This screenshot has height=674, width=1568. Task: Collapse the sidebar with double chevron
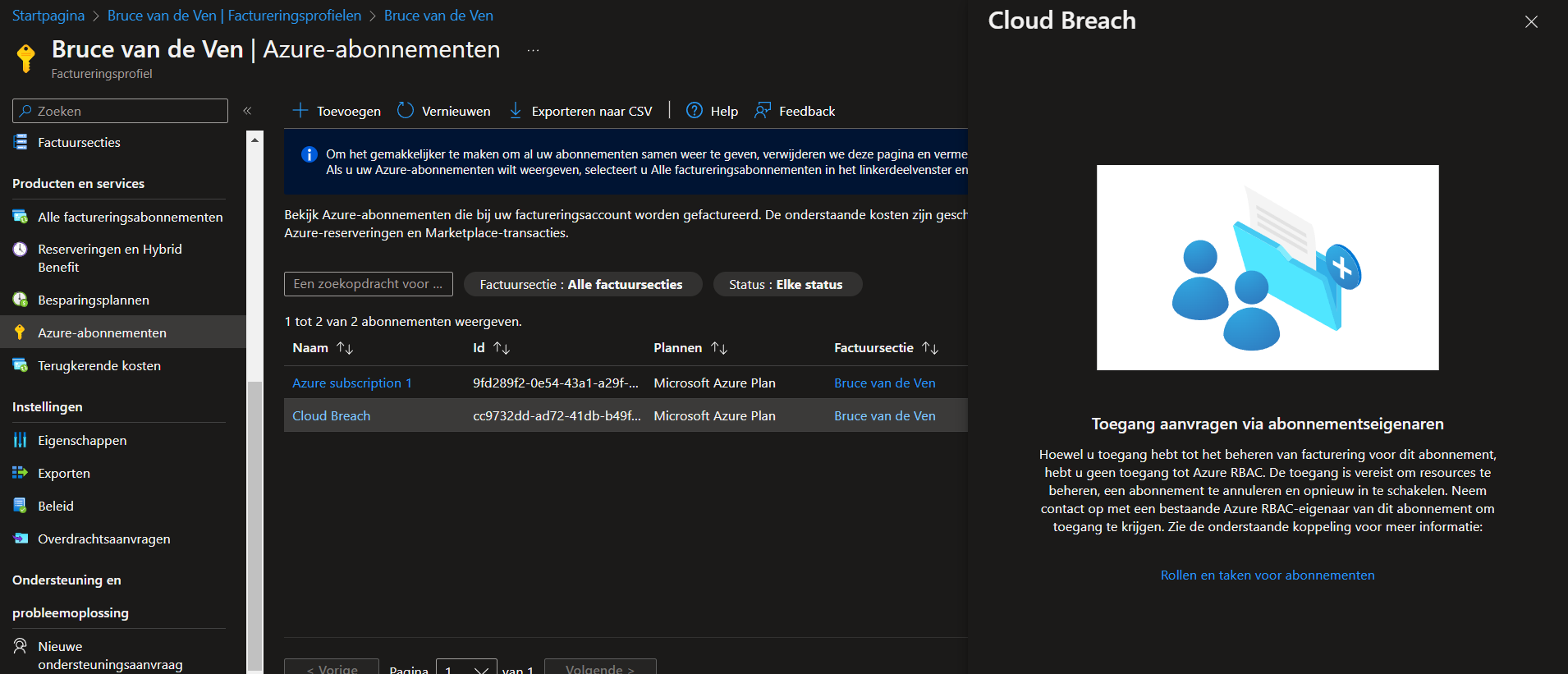pos(247,111)
